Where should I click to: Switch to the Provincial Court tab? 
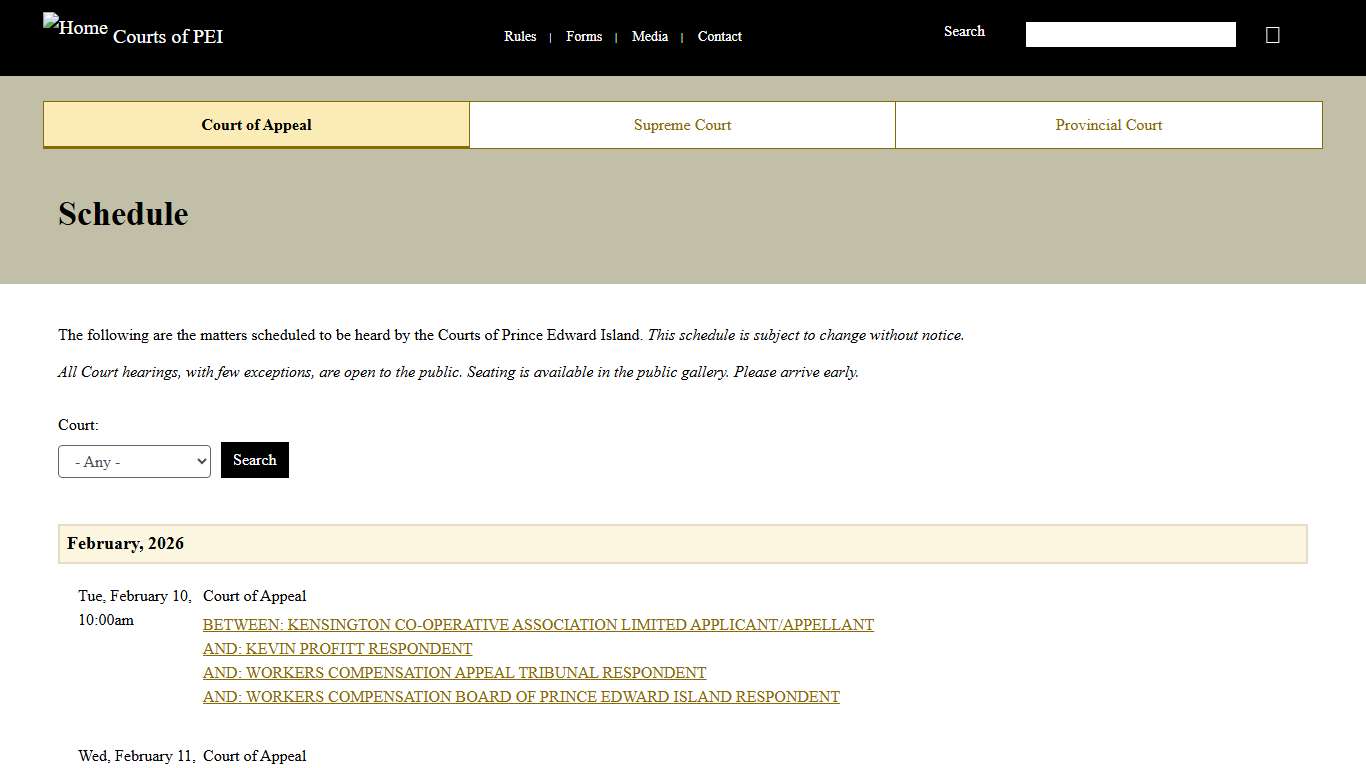(x=1108, y=125)
